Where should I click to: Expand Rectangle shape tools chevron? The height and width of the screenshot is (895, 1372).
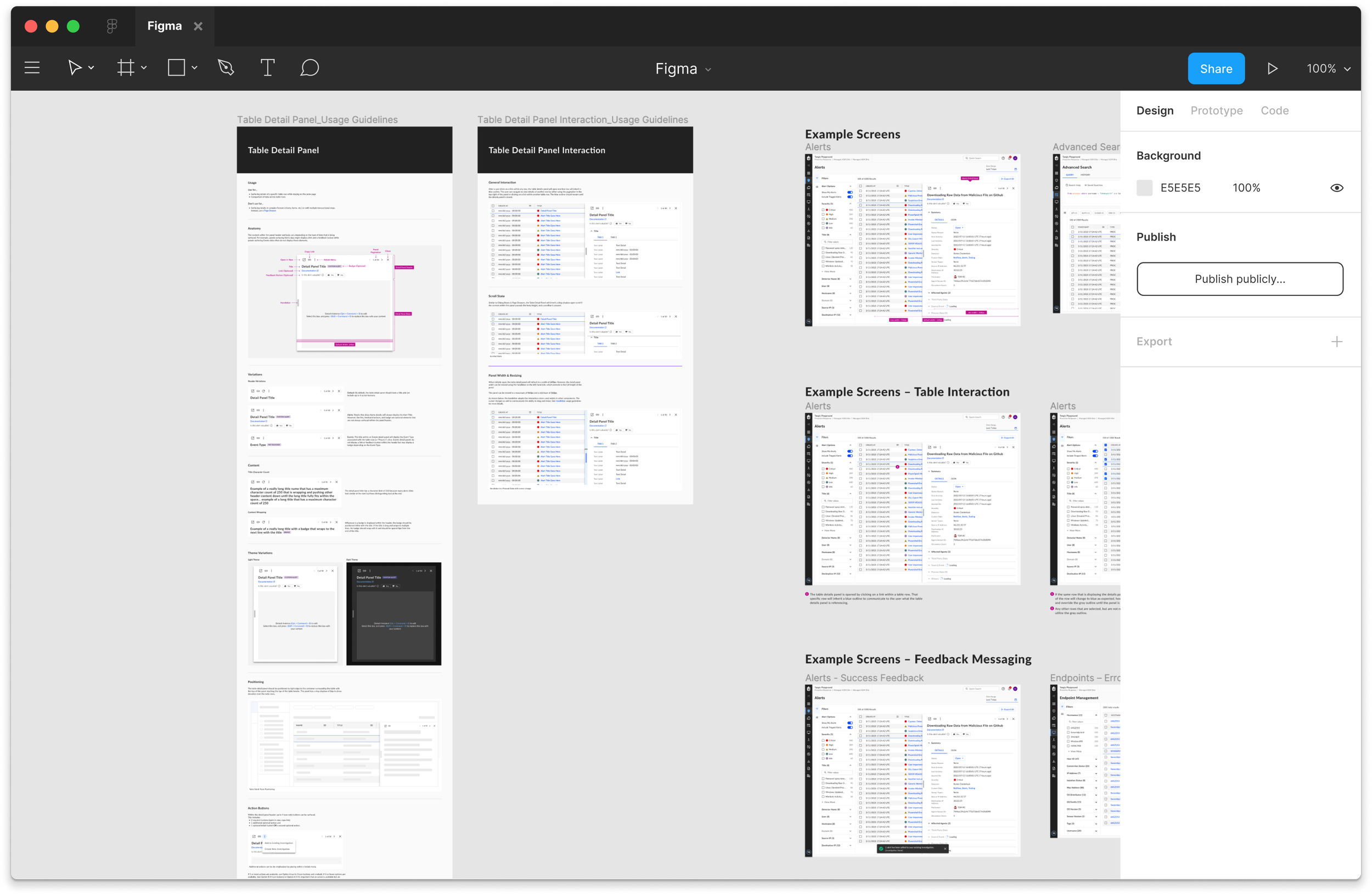pyautogui.click(x=195, y=68)
